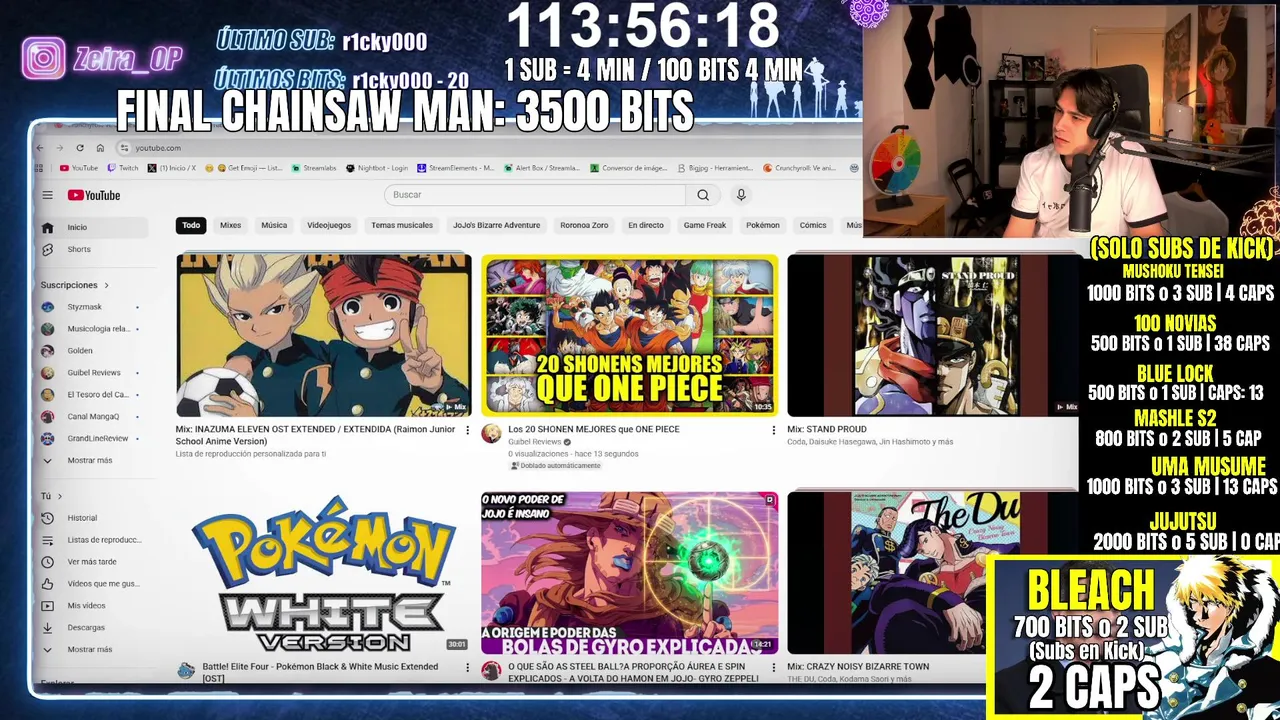This screenshot has width=1280, height=720.
Task: Start voice search with microphone icon
Action: click(x=741, y=195)
